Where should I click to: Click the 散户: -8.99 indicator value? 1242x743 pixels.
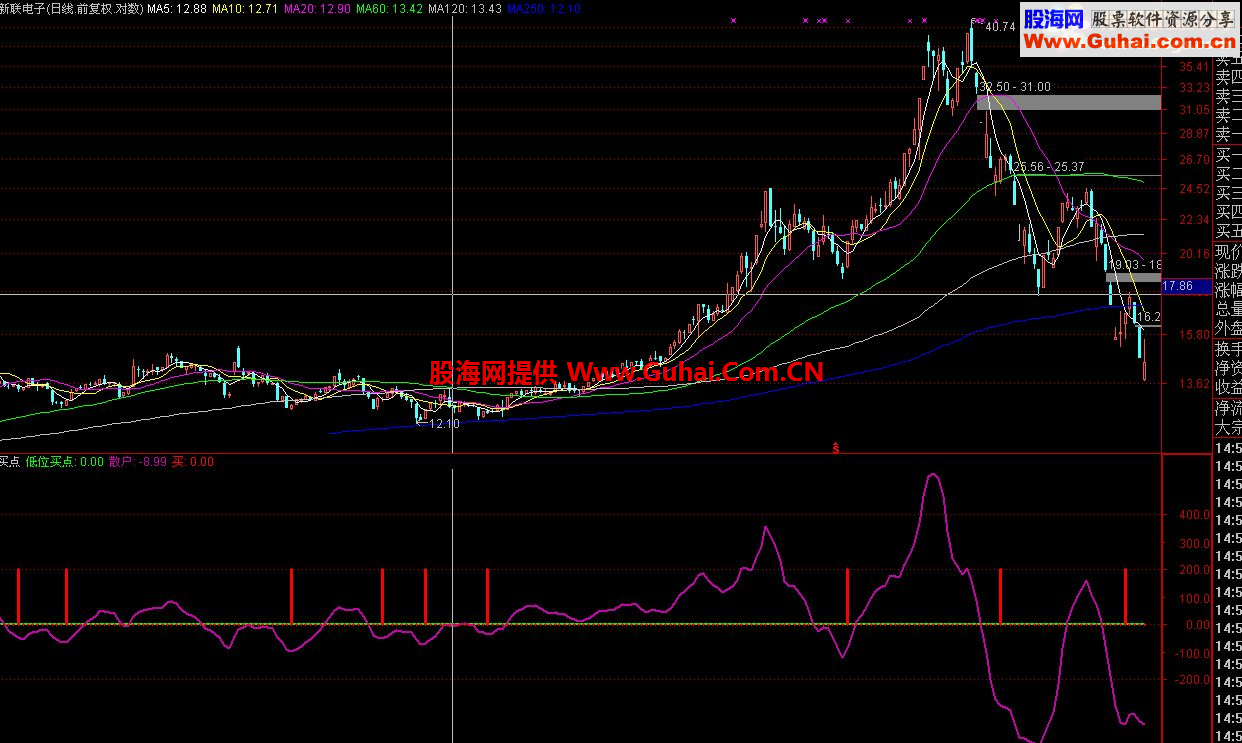click(x=137, y=461)
